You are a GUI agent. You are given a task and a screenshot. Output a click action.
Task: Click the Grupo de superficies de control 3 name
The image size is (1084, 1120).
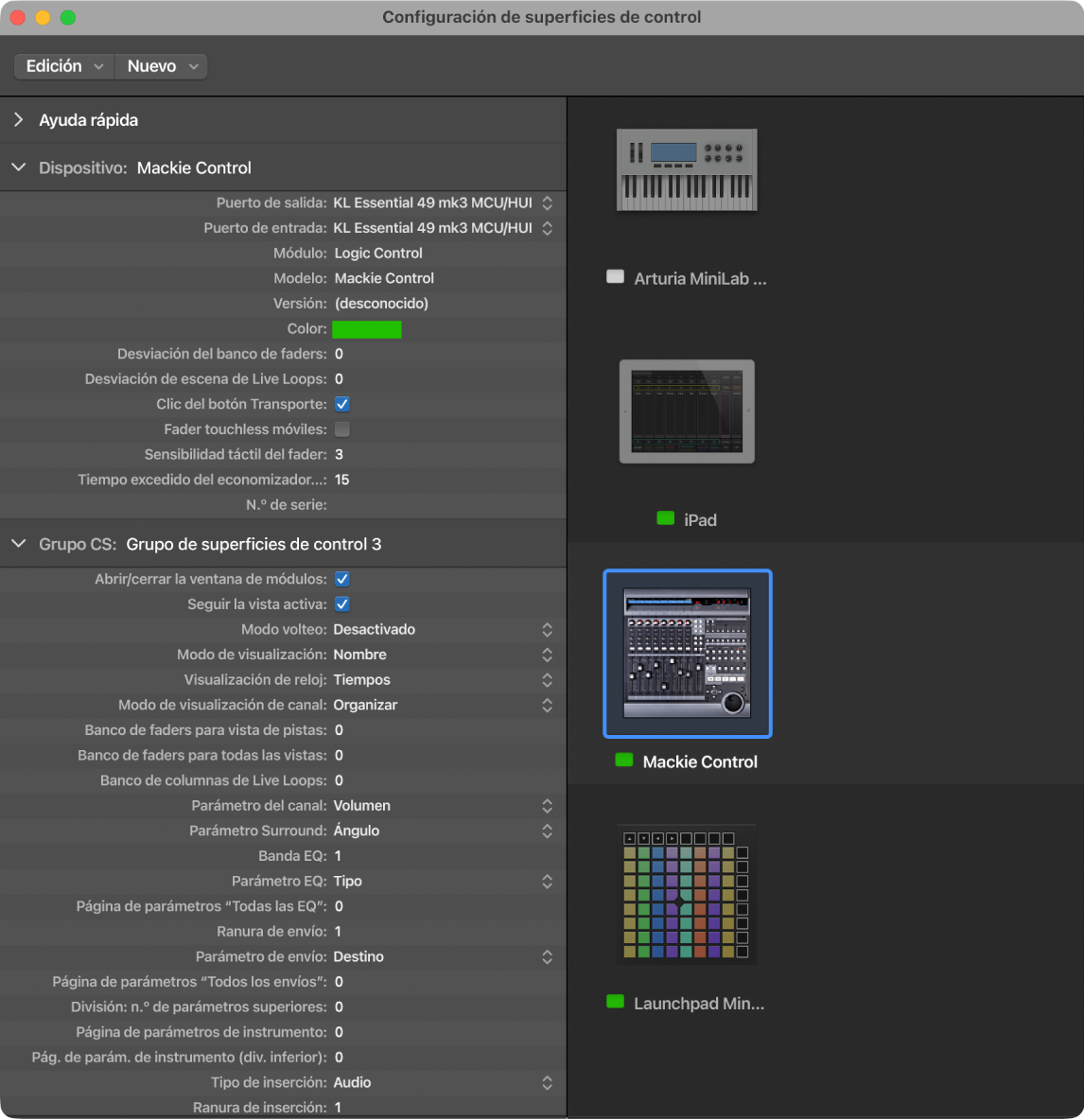254,544
